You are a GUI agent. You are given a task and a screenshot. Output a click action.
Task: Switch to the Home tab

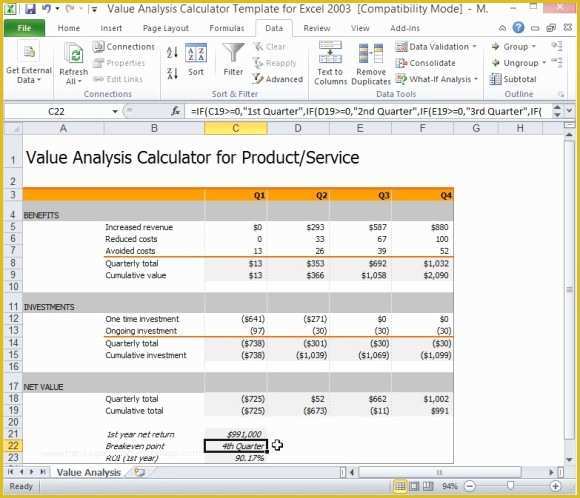point(69,28)
